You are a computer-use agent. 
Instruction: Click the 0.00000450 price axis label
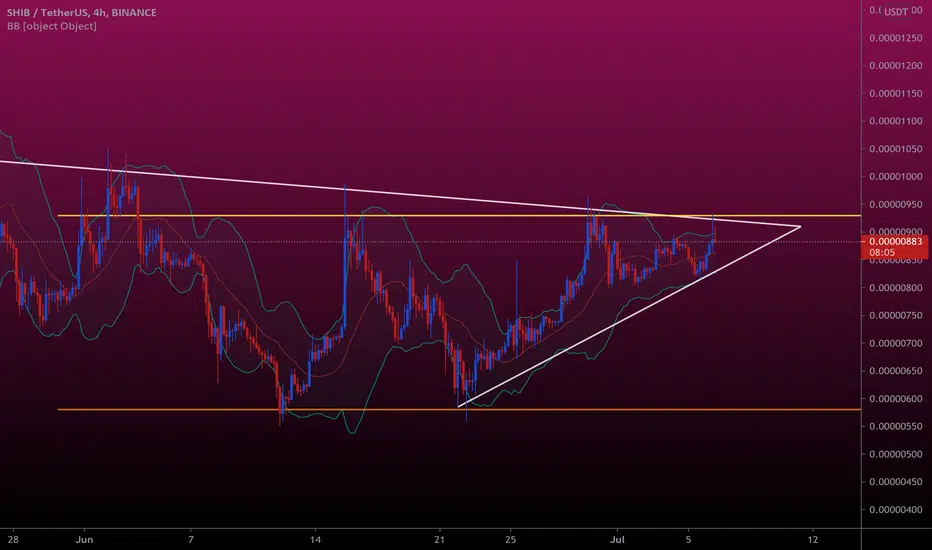pyautogui.click(x=896, y=482)
